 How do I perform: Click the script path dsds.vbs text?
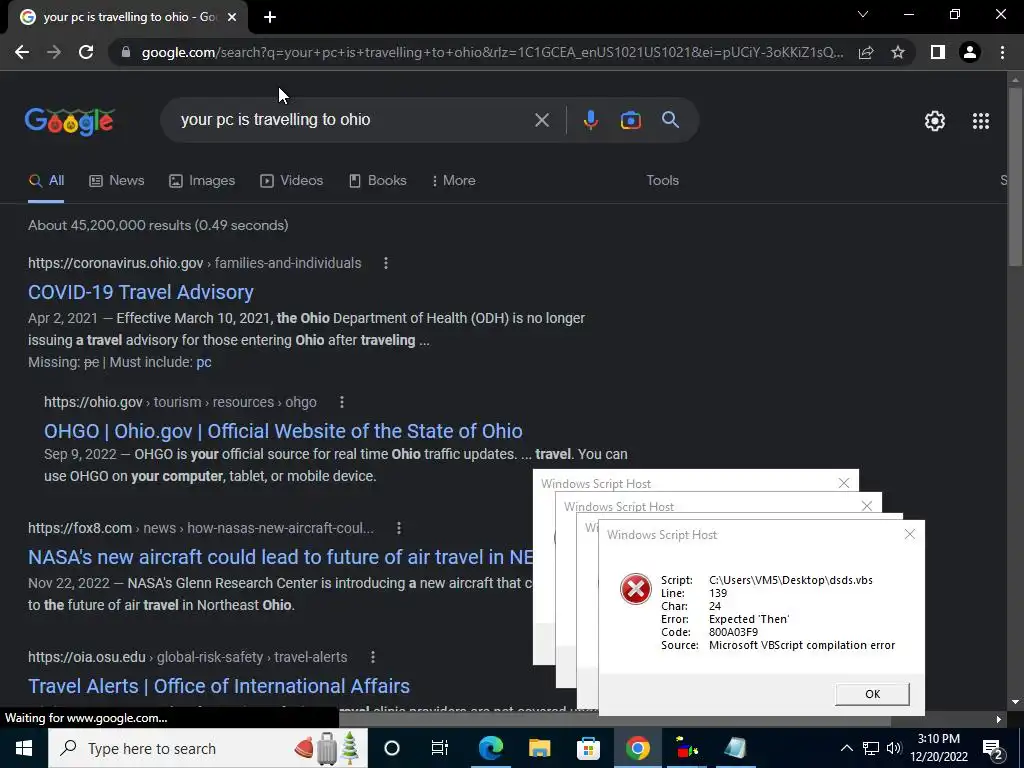[791, 580]
